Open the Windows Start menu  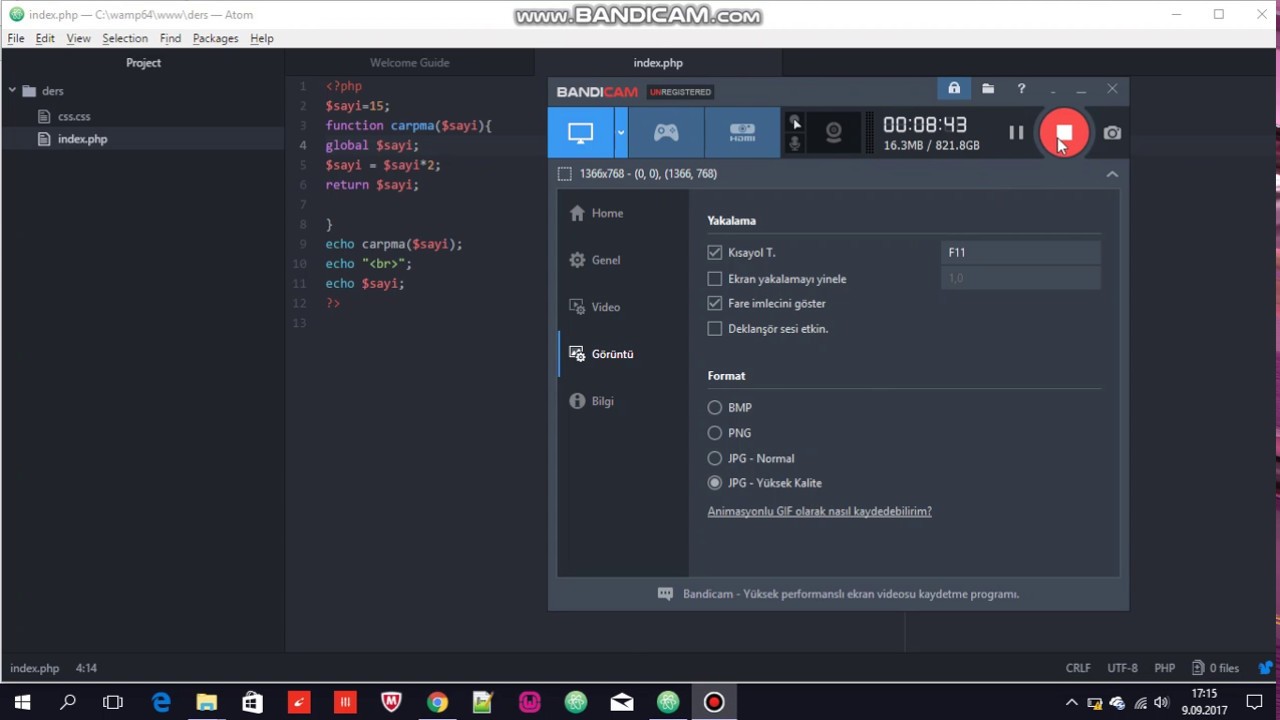click(x=22, y=703)
